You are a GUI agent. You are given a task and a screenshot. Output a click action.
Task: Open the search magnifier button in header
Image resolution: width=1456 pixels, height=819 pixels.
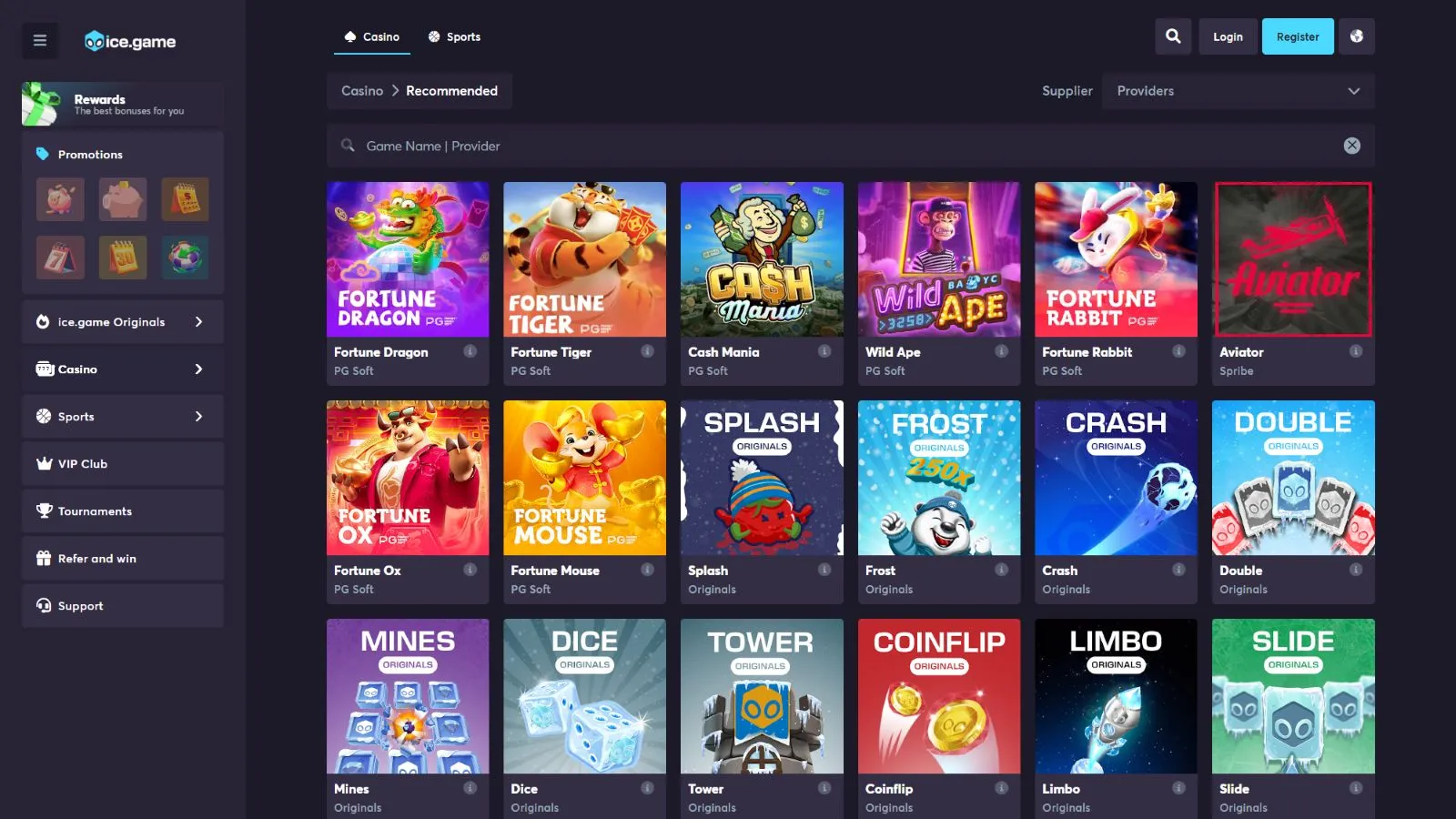pyautogui.click(x=1173, y=36)
